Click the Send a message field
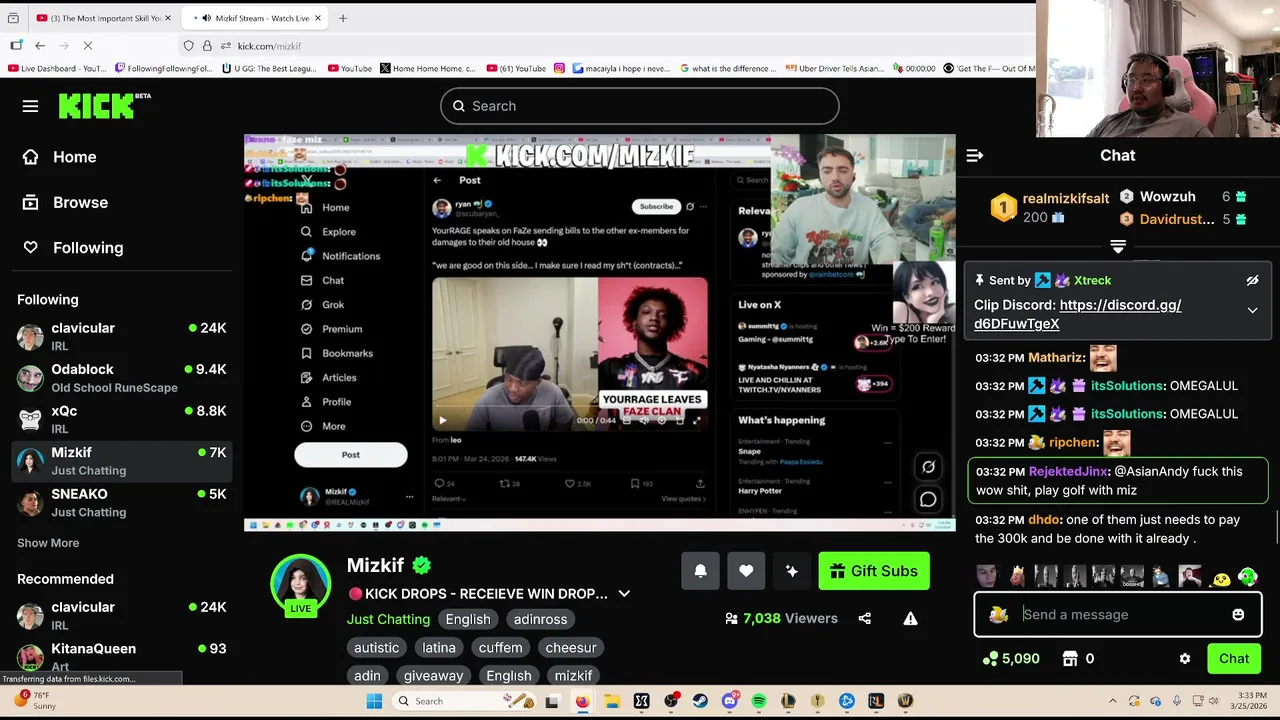Screen dimensions: 1280x720 (x=1118, y=615)
